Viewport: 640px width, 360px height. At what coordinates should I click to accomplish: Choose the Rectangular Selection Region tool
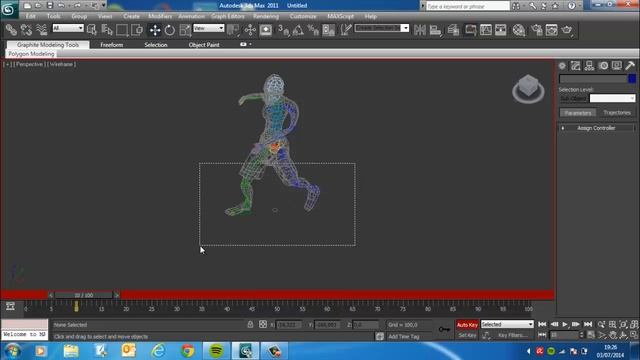coord(122,30)
